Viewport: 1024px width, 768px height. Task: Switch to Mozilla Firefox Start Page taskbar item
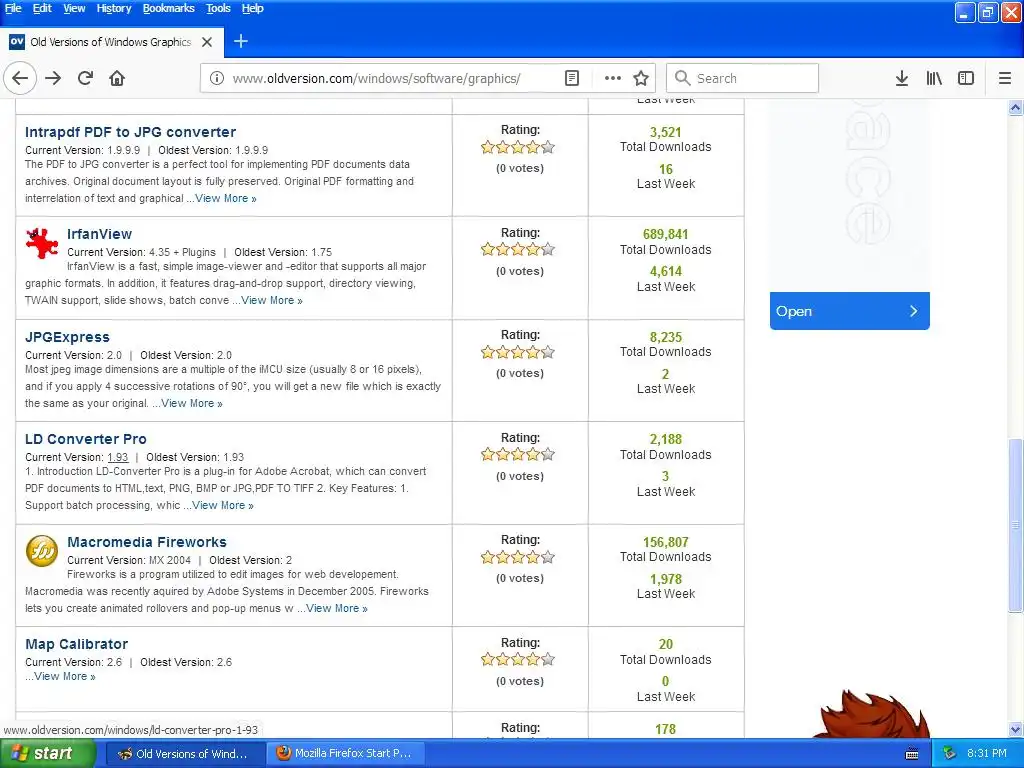347,754
